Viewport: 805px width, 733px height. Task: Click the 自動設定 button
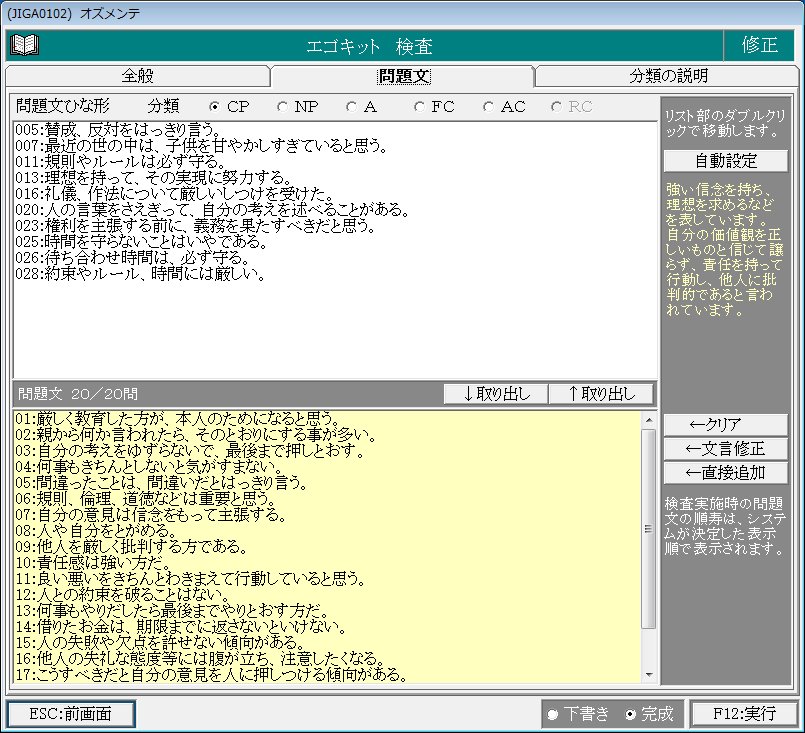point(725,161)
